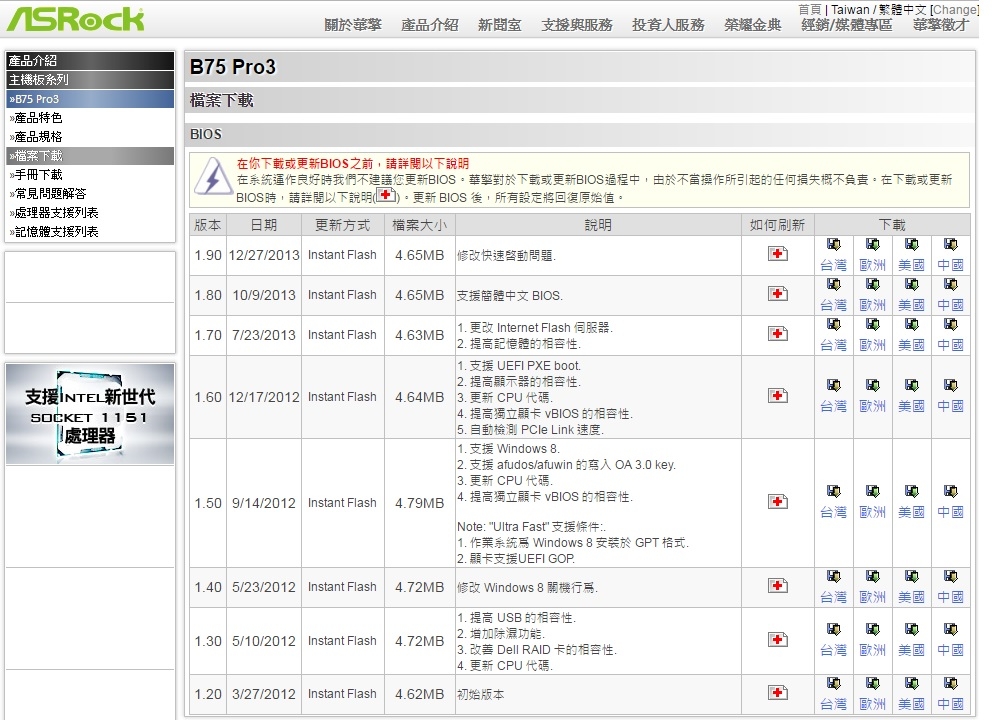Image resolution: width=1008 pixels, height=720 pixels.
Task: Click red cross icon in BIOS warning notice
Action: click(x=386, y=195)
